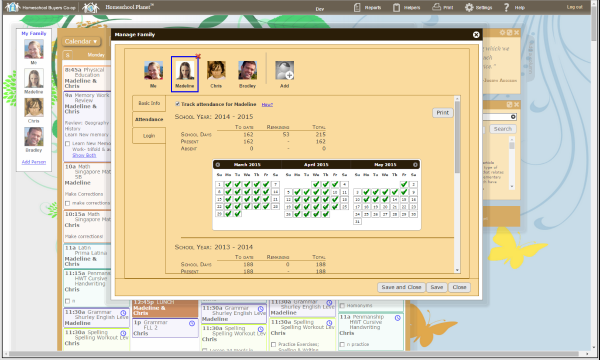Switch to the Login tab
Screen dimensions: 600x360
click(x=149, y=136)
